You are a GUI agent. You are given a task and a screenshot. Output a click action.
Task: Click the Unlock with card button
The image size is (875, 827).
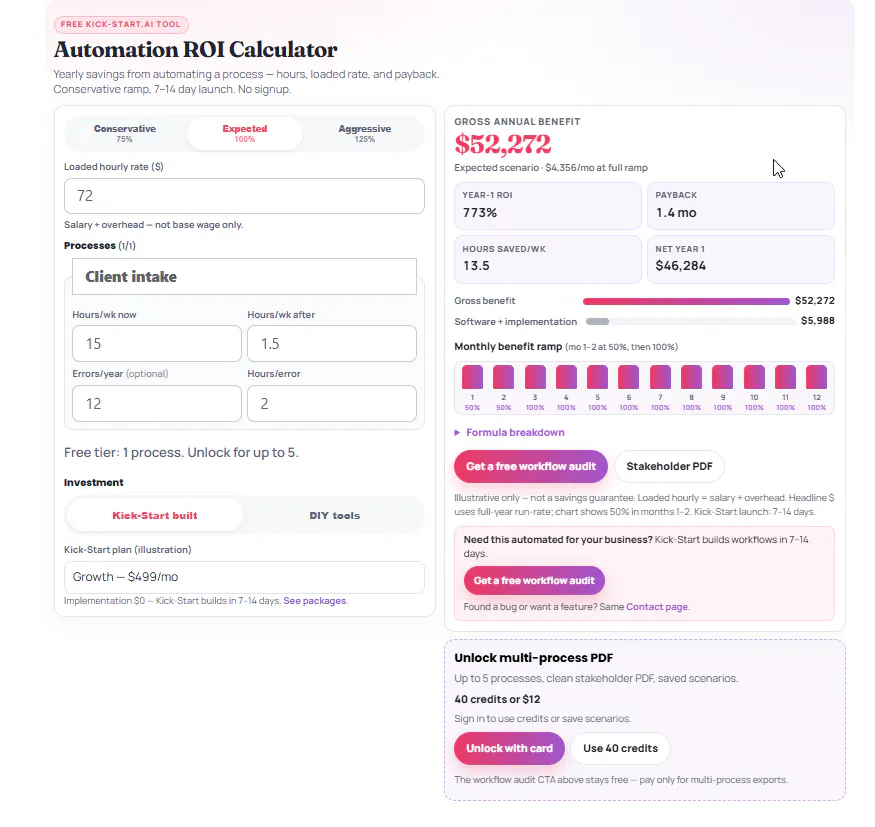coord(509,748)
